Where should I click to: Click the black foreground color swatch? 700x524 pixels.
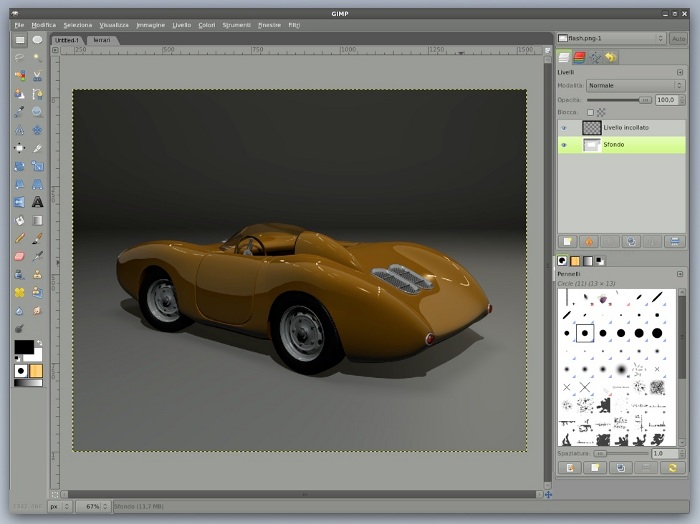(22, 347)
